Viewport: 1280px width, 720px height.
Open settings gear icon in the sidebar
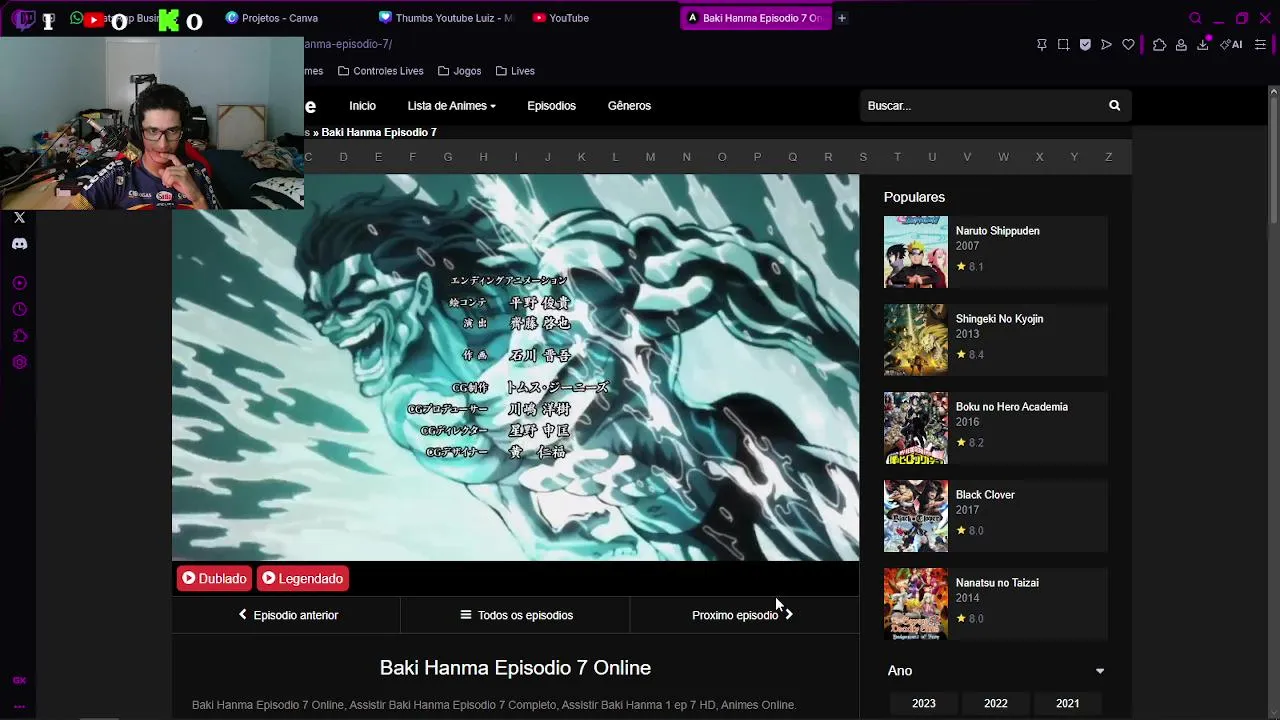point(19,363)
